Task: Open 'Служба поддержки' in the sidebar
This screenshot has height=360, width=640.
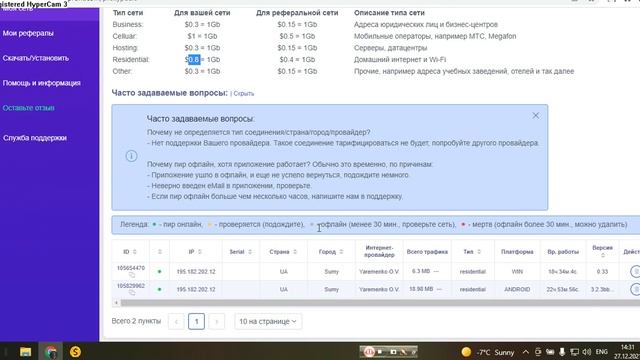Action: (35, 138)
